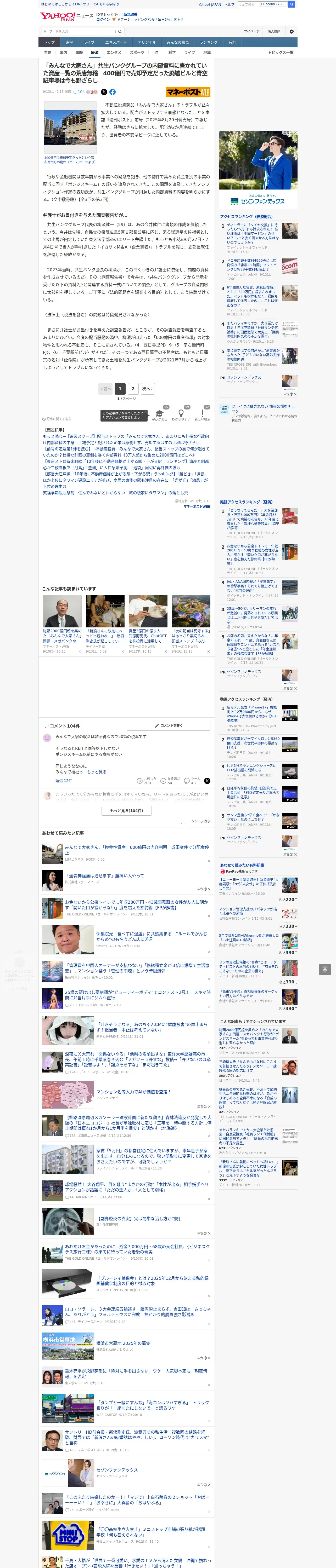
Task: Select the ランキング navigation tab
Action: tap(209, 43)
